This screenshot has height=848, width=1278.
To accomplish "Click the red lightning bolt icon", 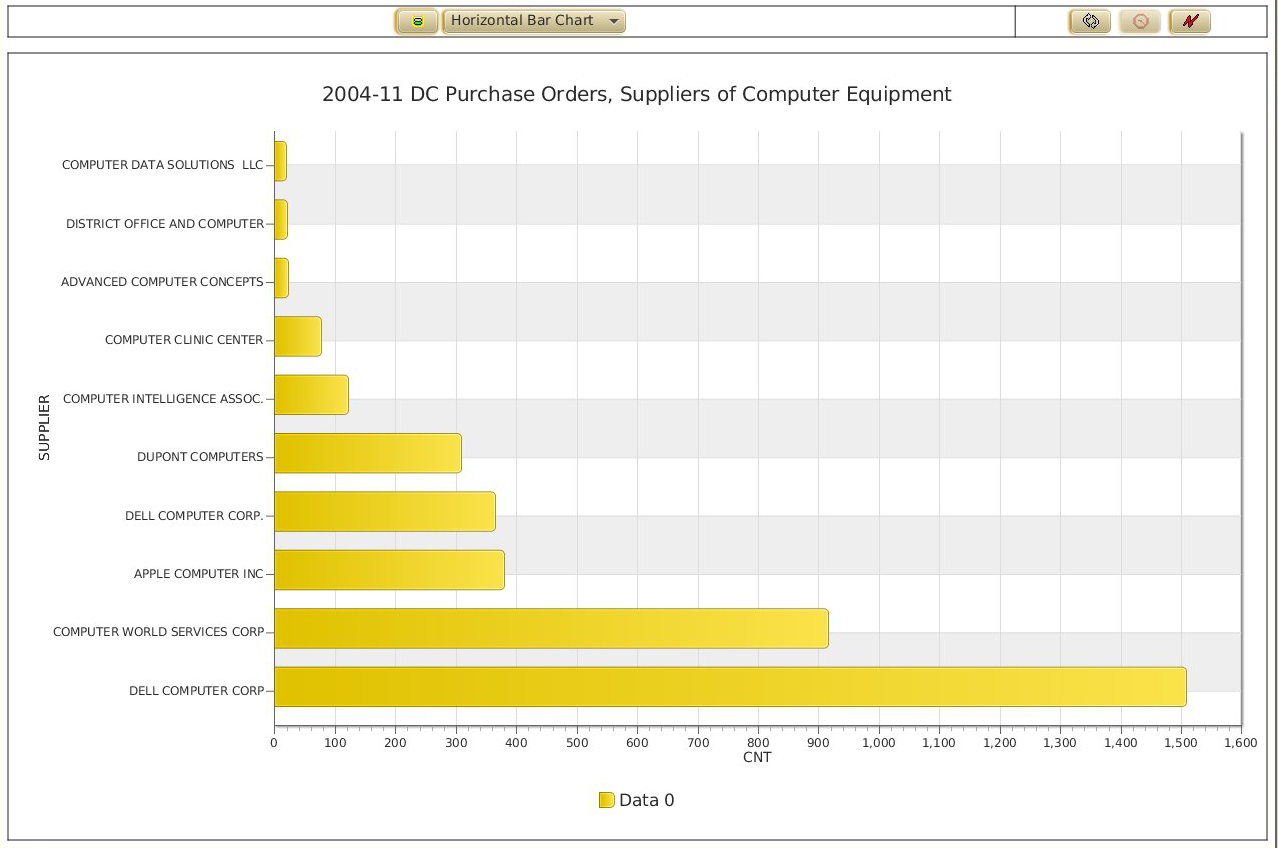I will [x=1189, y=21].
